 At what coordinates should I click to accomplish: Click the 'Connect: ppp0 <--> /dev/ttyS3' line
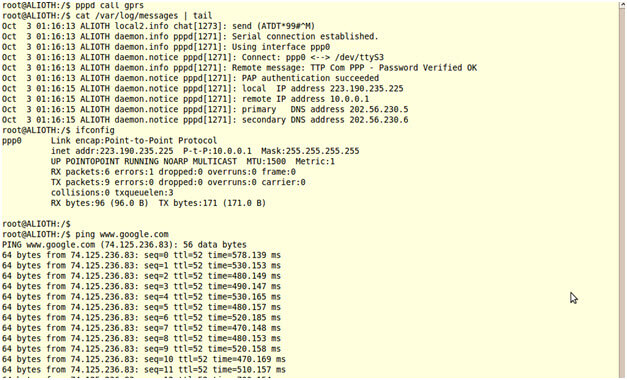[x=193, y=57]
